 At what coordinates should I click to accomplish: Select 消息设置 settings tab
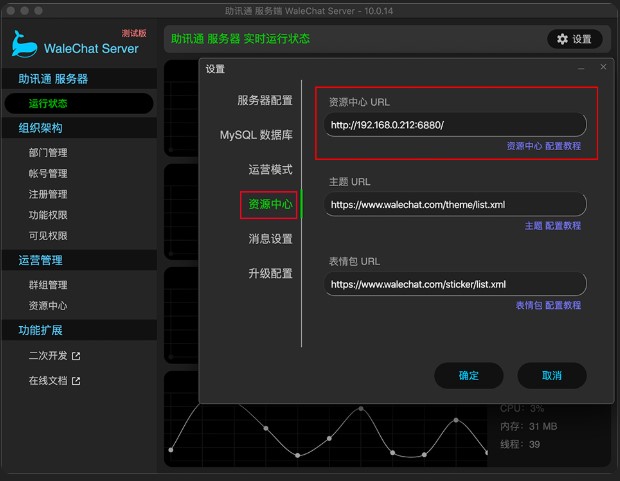[x=270, y=239]
